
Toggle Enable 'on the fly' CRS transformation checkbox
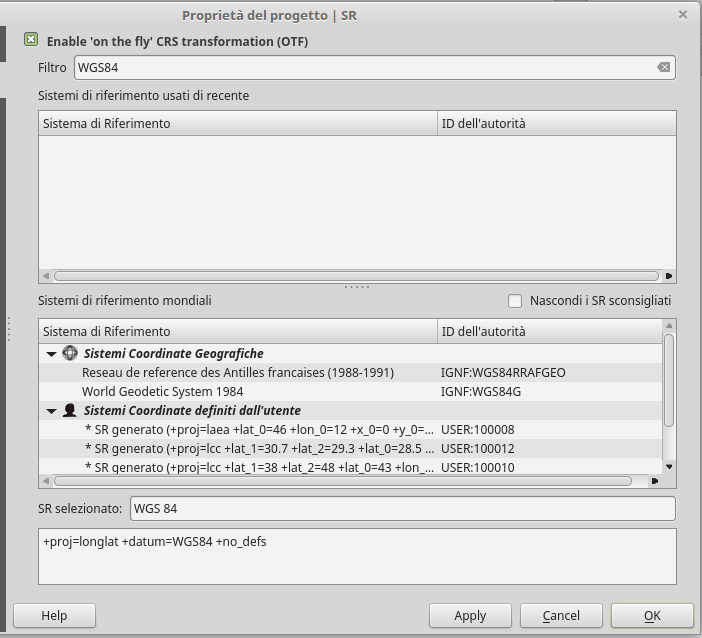pyautogui.click(x=31, y=39)
